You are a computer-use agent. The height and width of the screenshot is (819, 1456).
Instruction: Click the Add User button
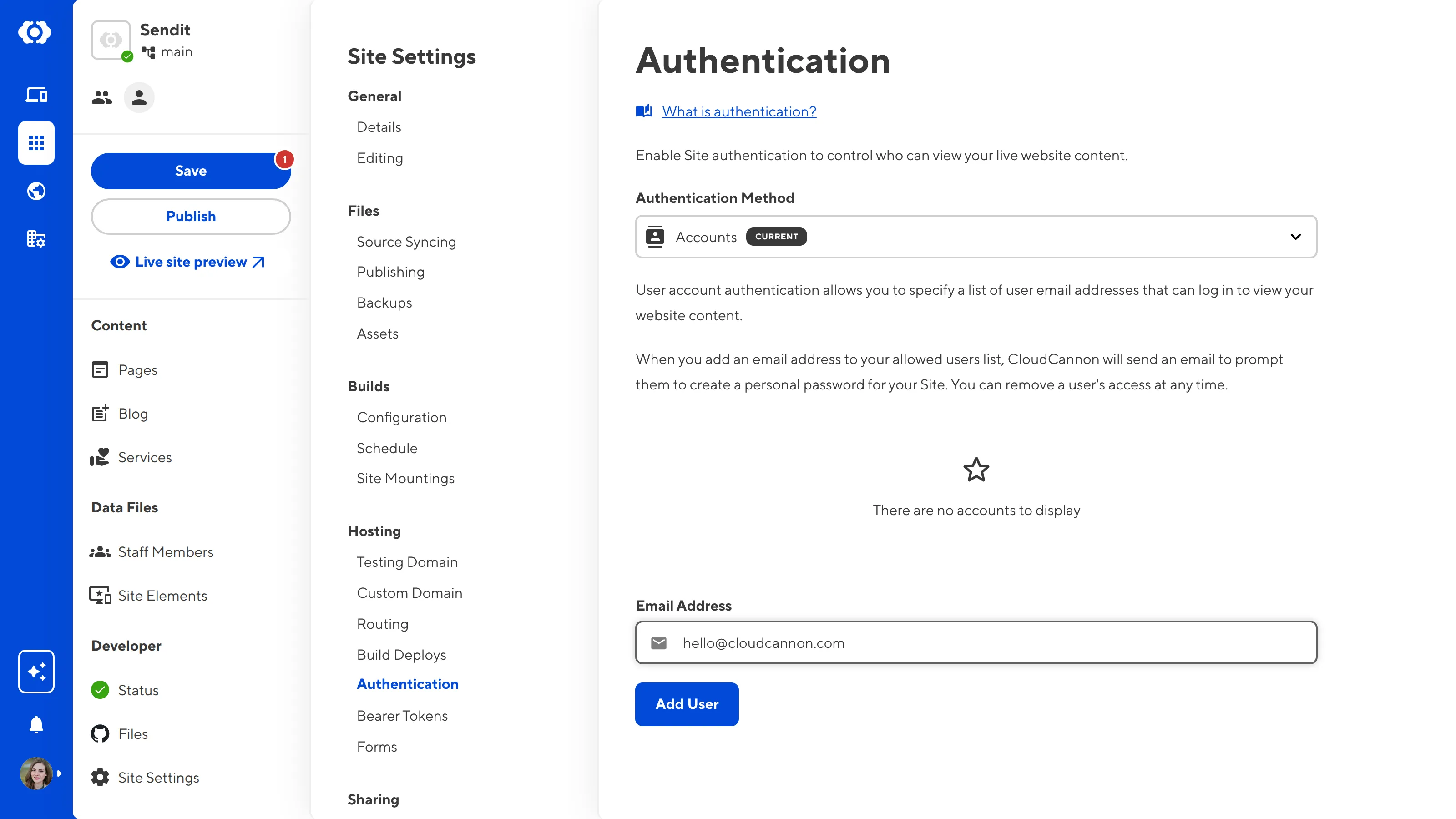pyautogui.click(x=686, y=704)
